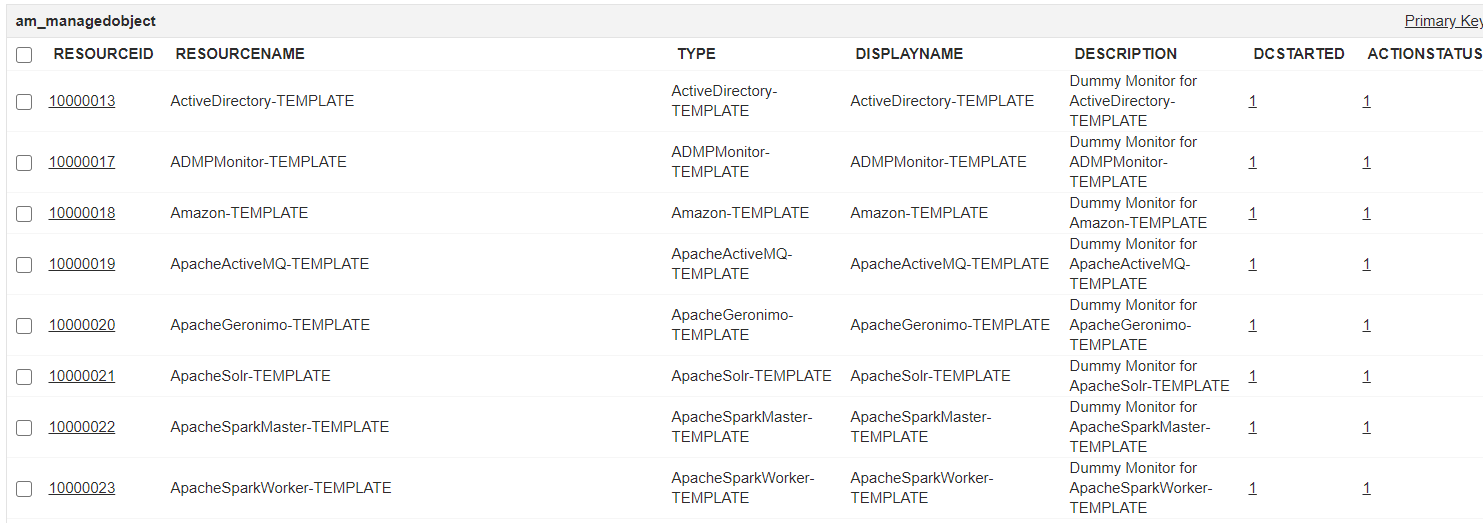1483x523 pixels.
Task: Click ADMPMonitor-TEMPLATE in the DISPLAYNAME column
Action: pyautogui.click(x=938, y=162)
